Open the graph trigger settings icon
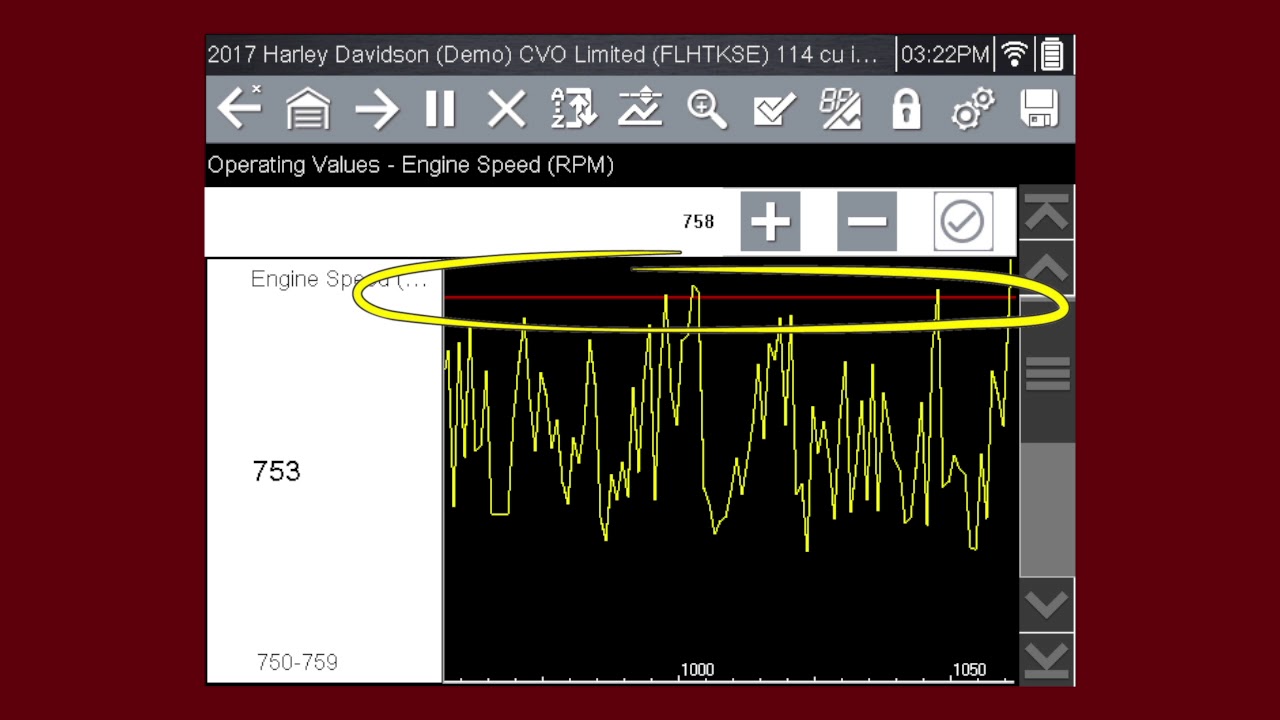The image size is (1280, 720). [640, 108]
